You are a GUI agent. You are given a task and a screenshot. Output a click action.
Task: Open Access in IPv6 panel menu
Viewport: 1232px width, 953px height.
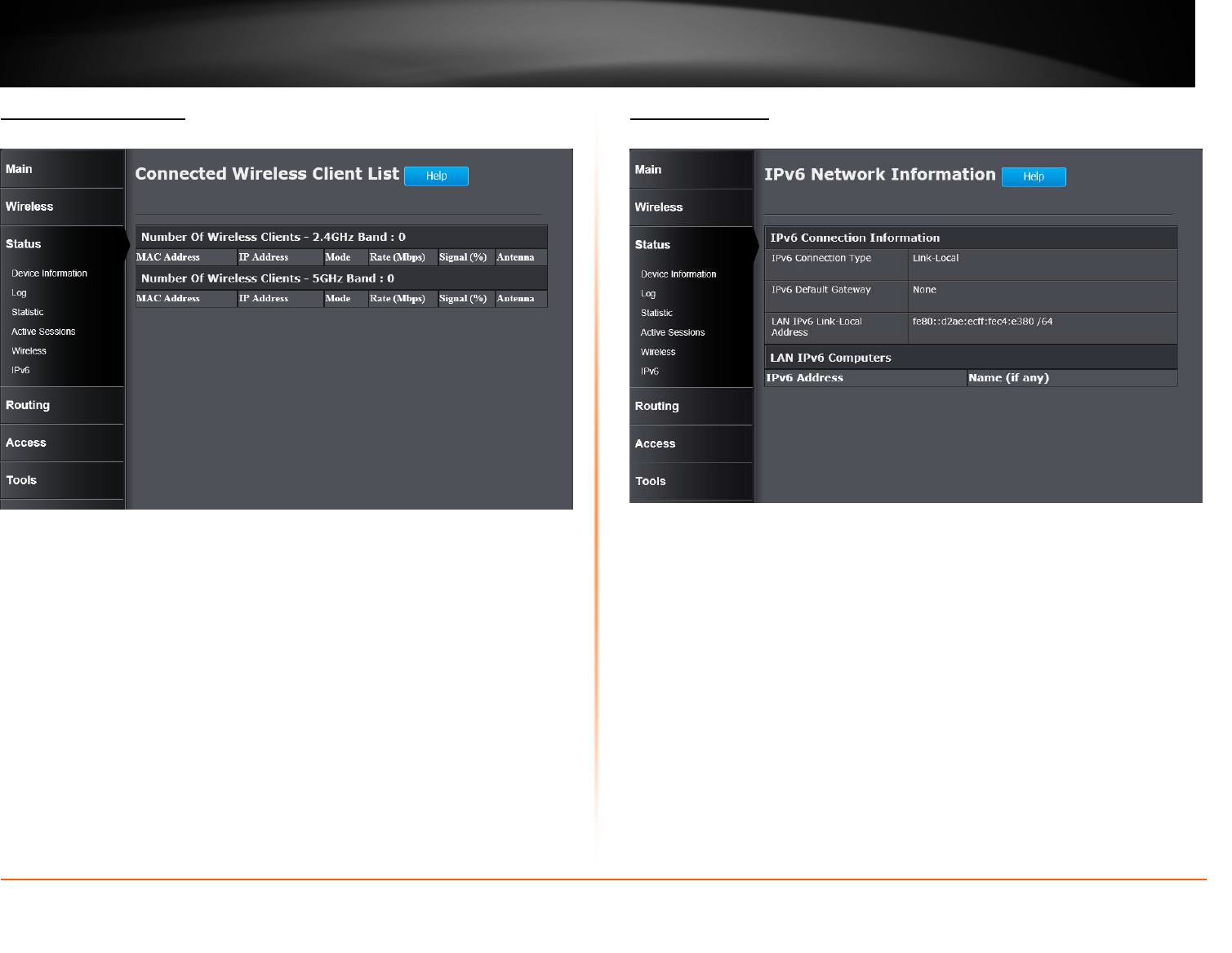(x=692, y=443)
